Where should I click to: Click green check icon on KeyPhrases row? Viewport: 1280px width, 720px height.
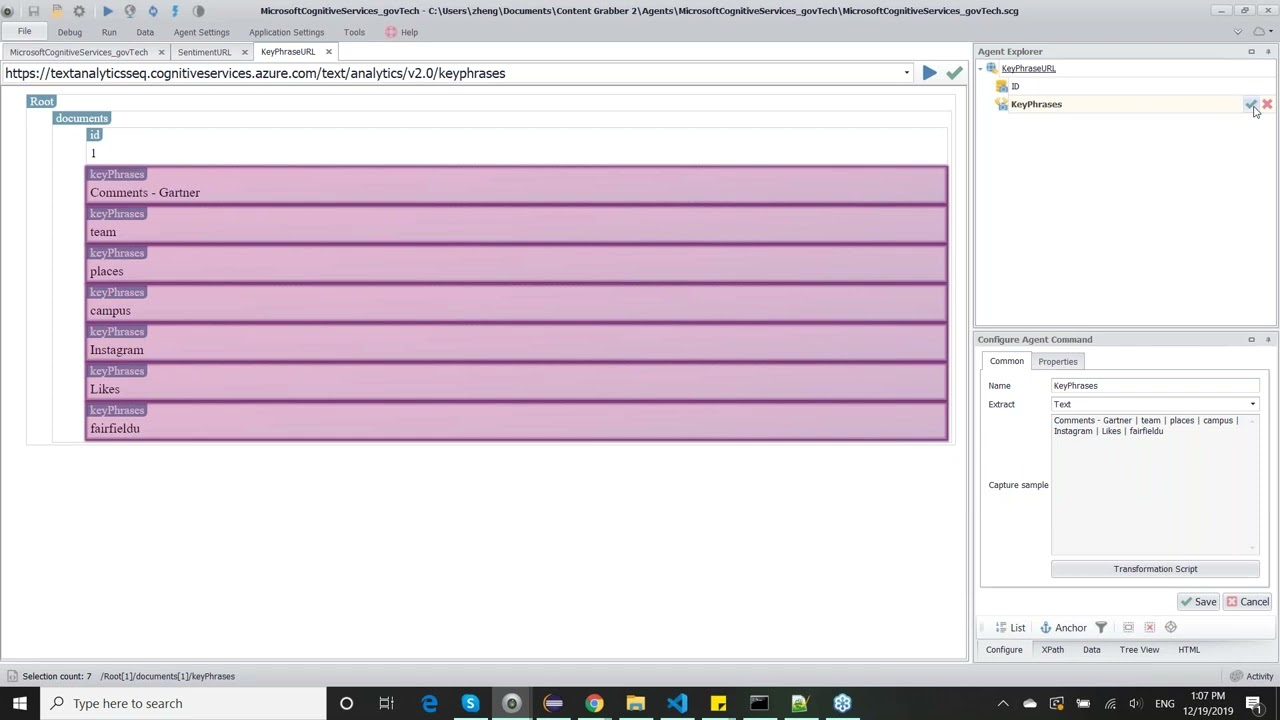1250,104
